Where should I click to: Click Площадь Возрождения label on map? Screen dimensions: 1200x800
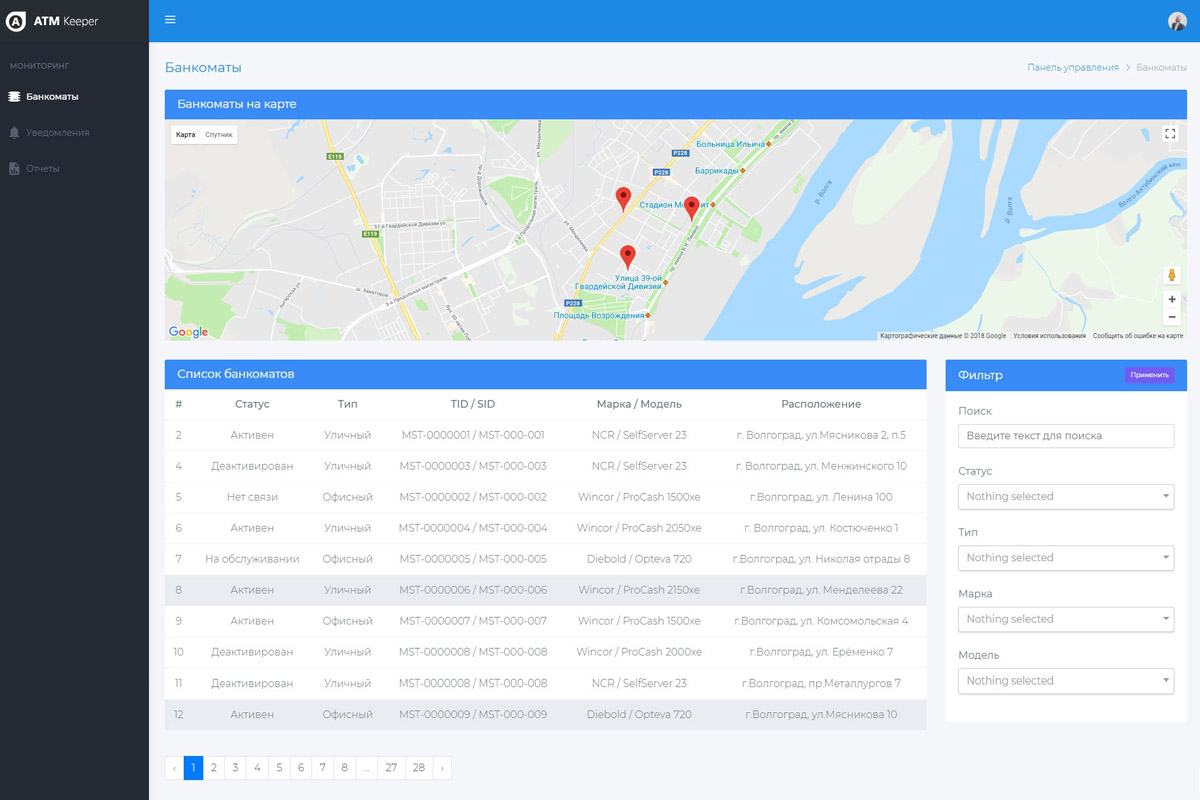click(x=599, y=315)
